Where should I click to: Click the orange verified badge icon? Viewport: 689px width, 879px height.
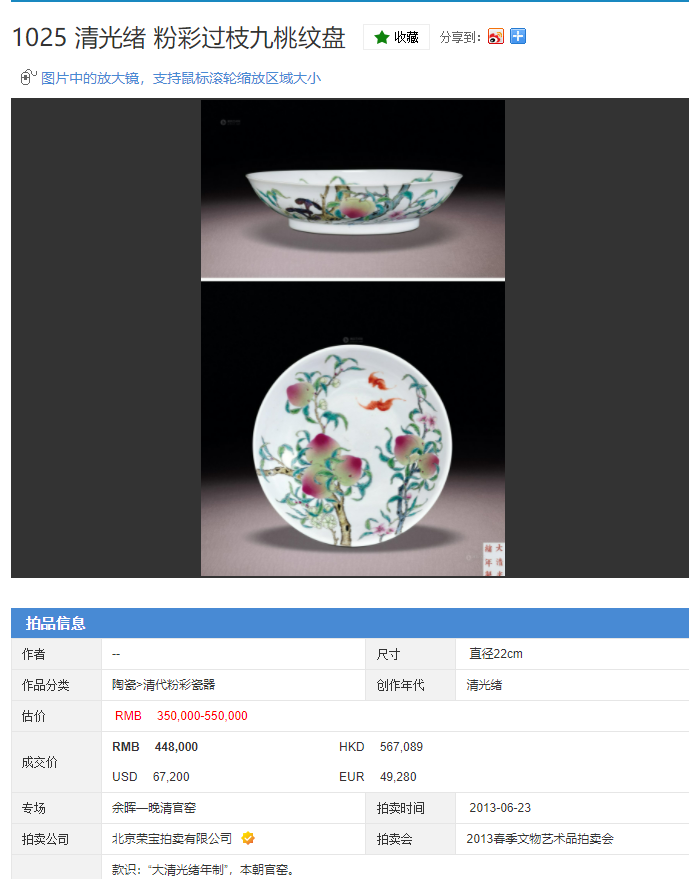pos(248,838)
